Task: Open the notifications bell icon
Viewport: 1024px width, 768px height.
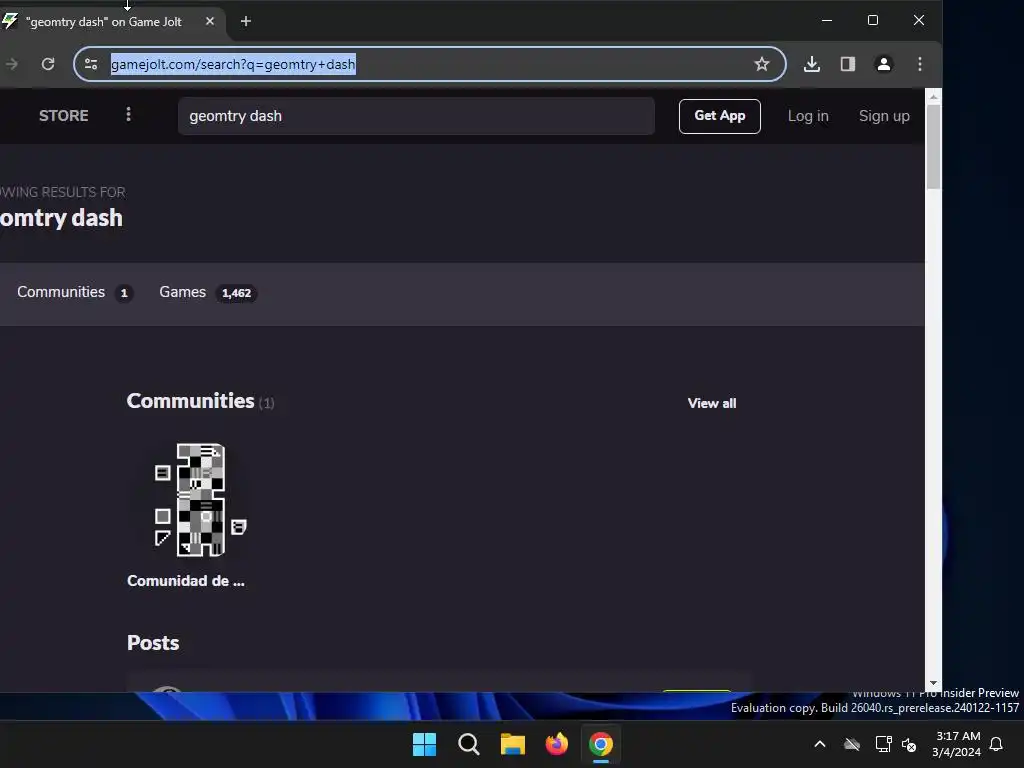Action: click(996, 744)
